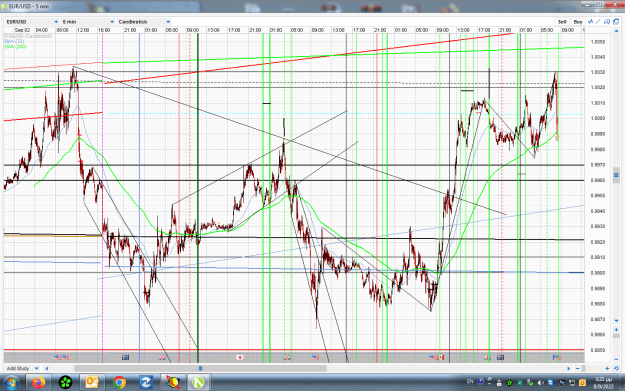Open the 5 min timeframe dropdown

click(x=88, y=22)
